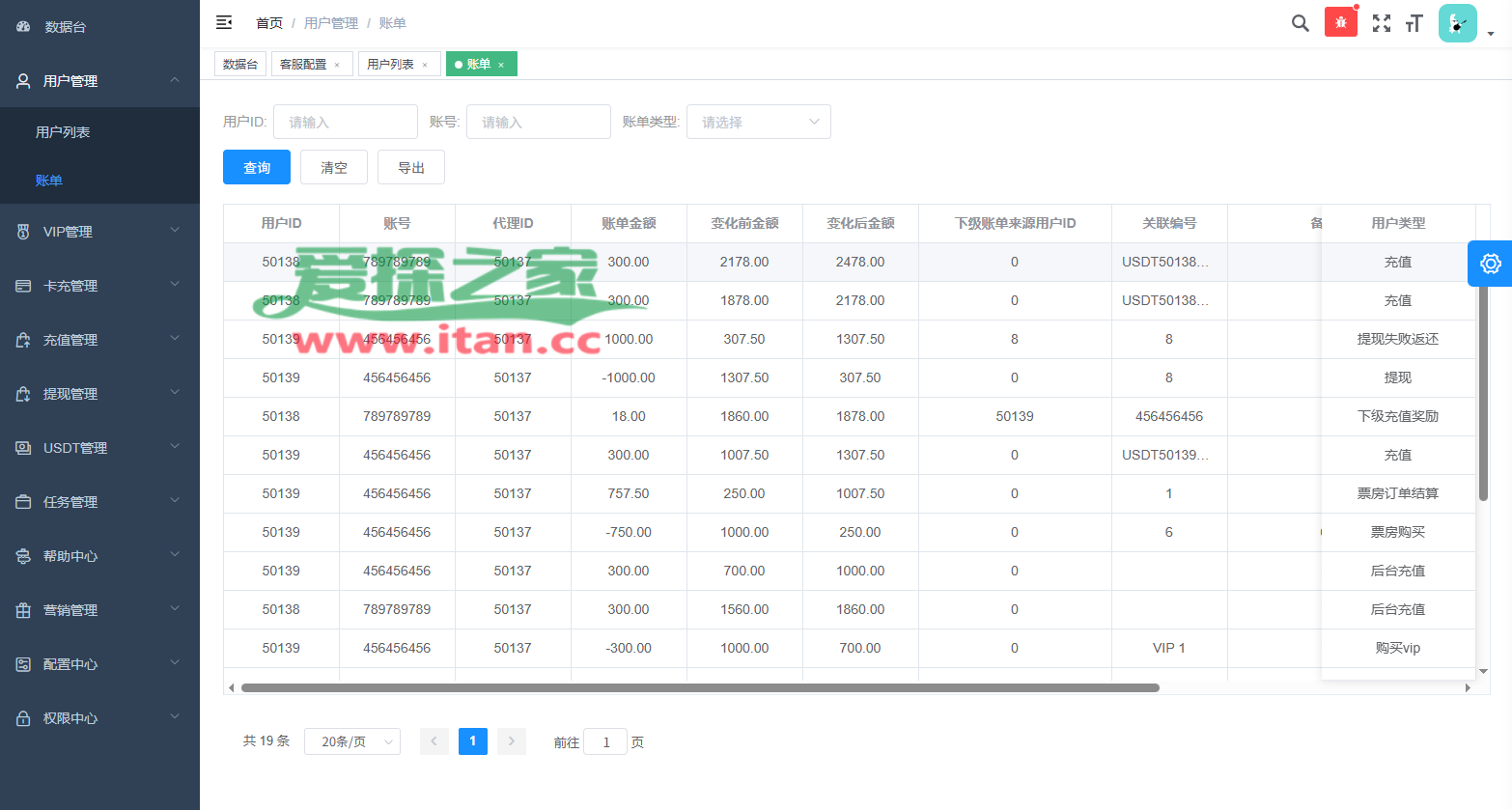Image resolution: width=1512 pixels, height=810 pixels.
Task: Open the blue settings gear panel
Action: coord(1490,264)
